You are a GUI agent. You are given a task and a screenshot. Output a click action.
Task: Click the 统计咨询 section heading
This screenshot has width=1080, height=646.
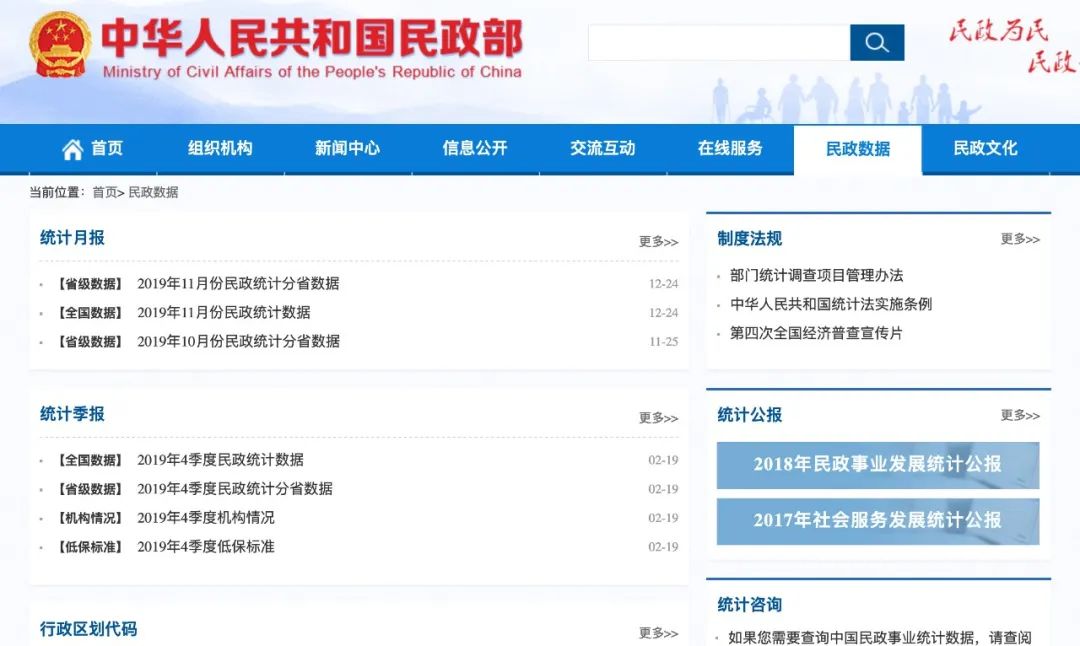tap(749, 605)
